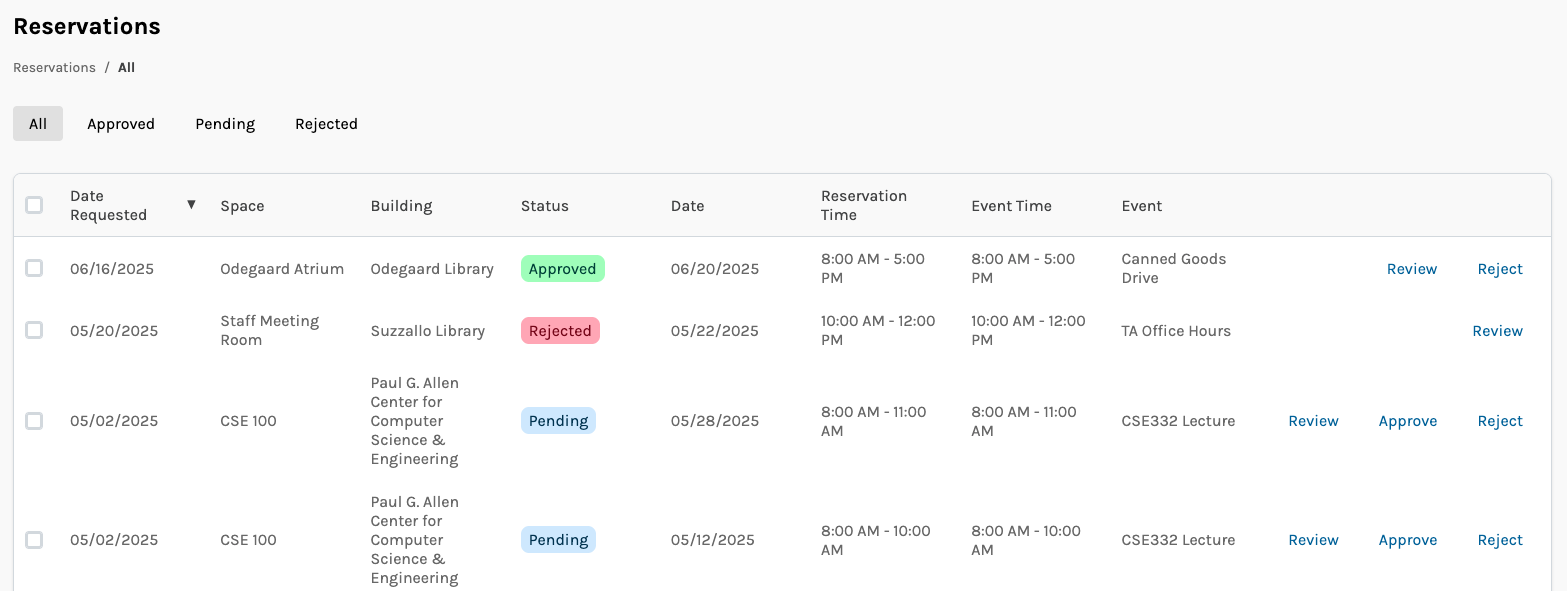This screenshot has width=1567, height=591.
Task: Check the checkbox on the last CSE 100 row
Action: pyautogui.click(x=34, y=539)
